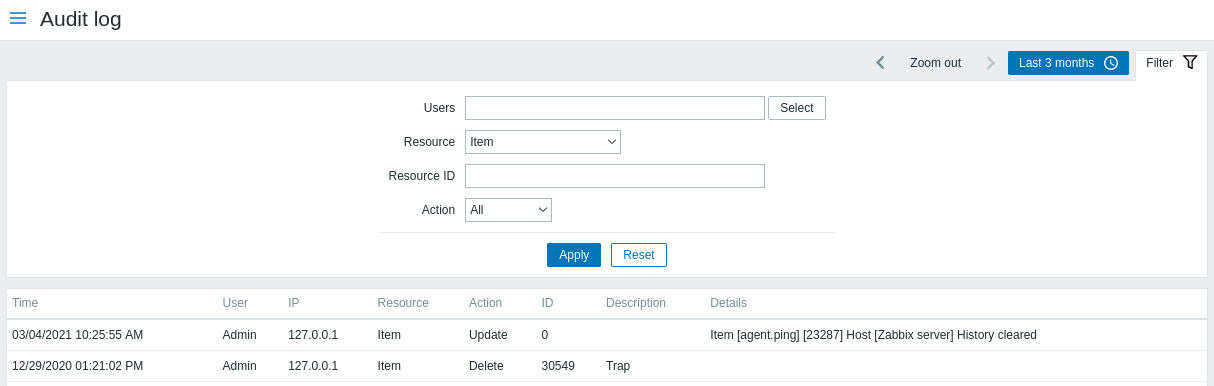Toggle the Filter tab
The image size is (1214, 386).
tap(1171, 63)
